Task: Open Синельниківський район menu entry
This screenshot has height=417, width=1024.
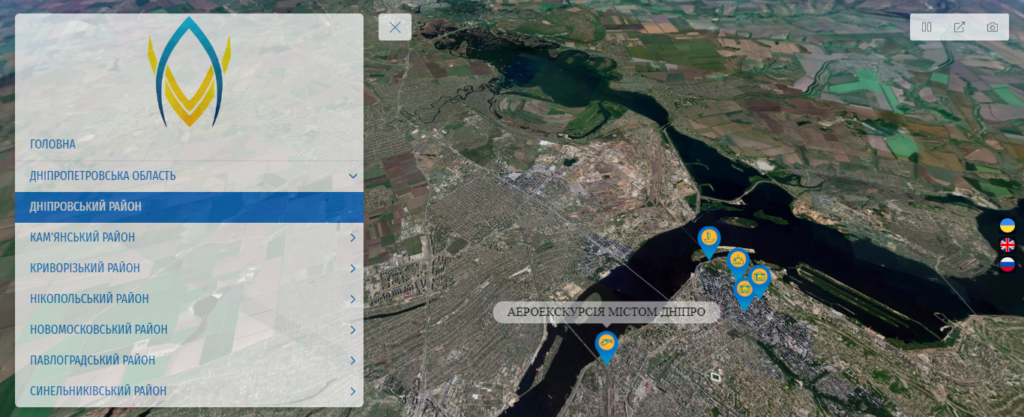Action: click(189, 391)
